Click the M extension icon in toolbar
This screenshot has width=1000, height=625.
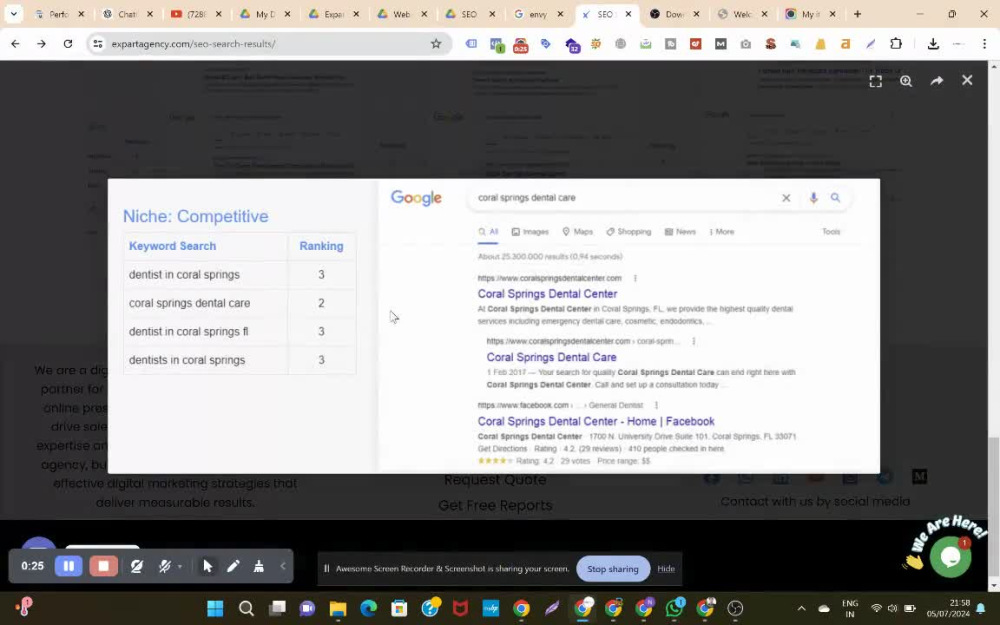click(720, 44)
